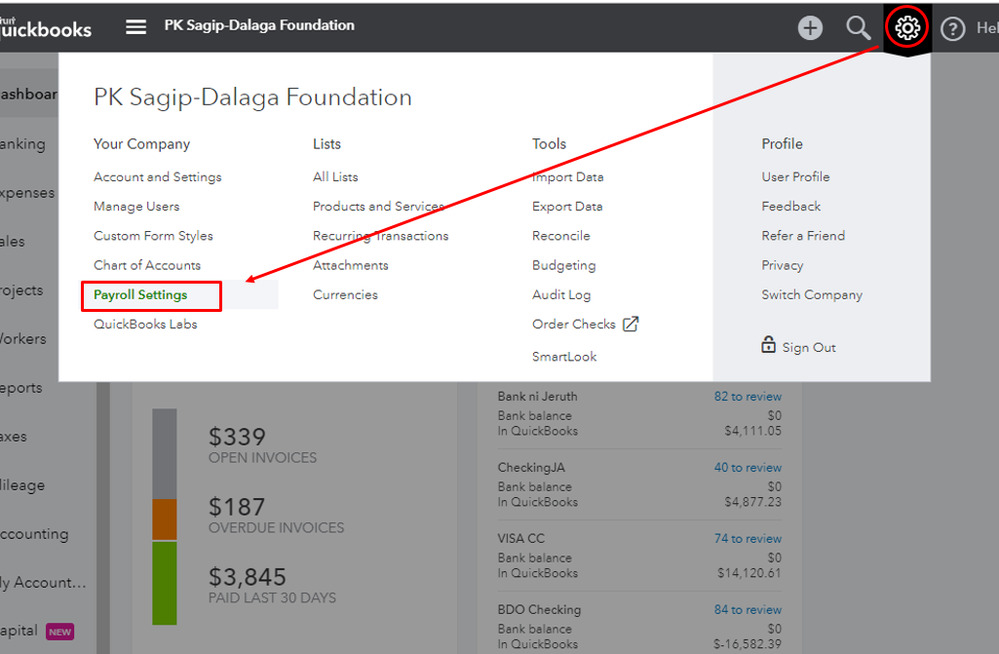
Task: Open Import Data tool
Action: click(567, 177)
